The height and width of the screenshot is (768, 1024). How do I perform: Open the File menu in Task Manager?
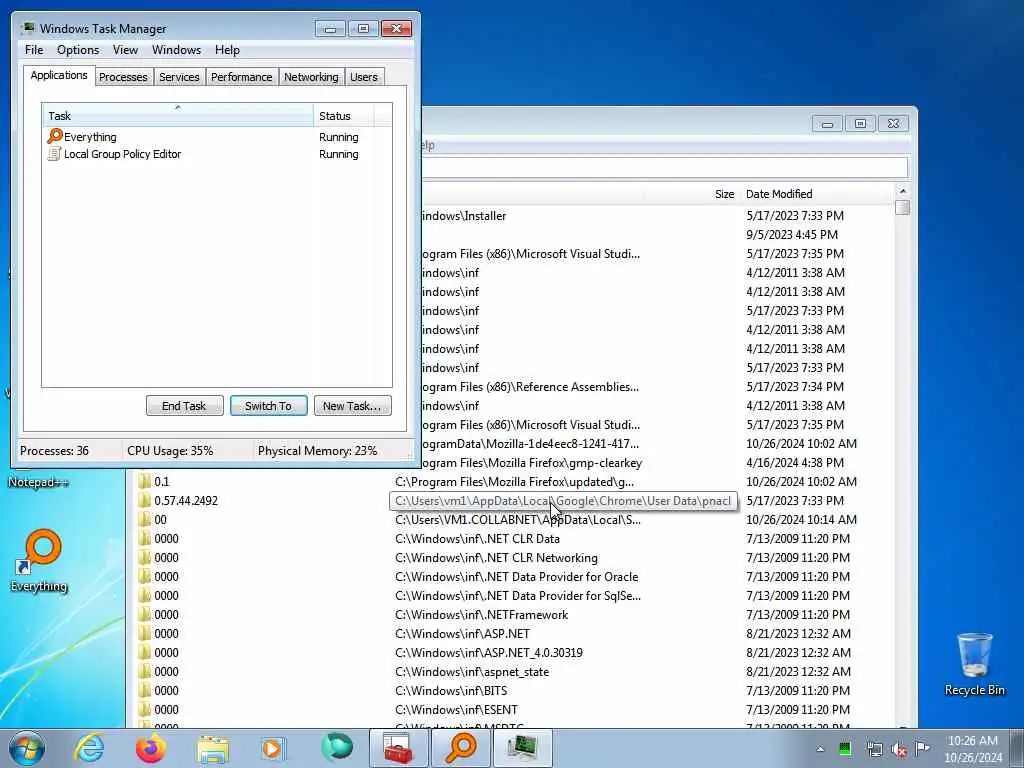coord(34,50)
